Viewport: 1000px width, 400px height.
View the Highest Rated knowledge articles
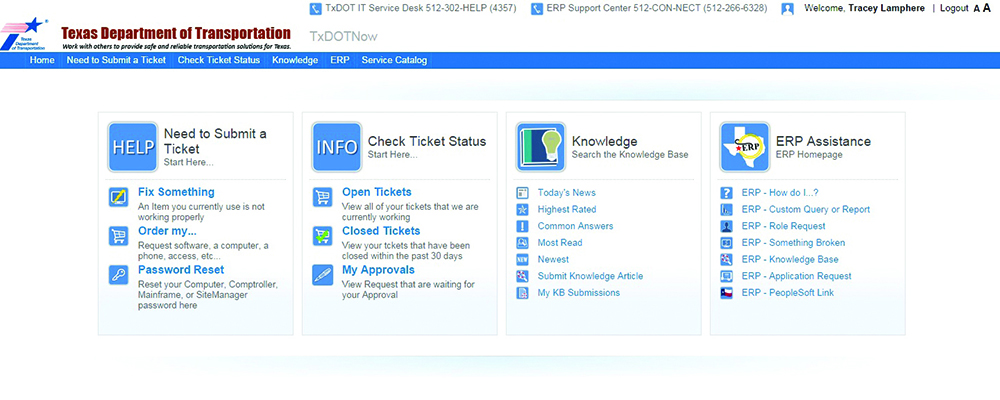tap(566, 210)
